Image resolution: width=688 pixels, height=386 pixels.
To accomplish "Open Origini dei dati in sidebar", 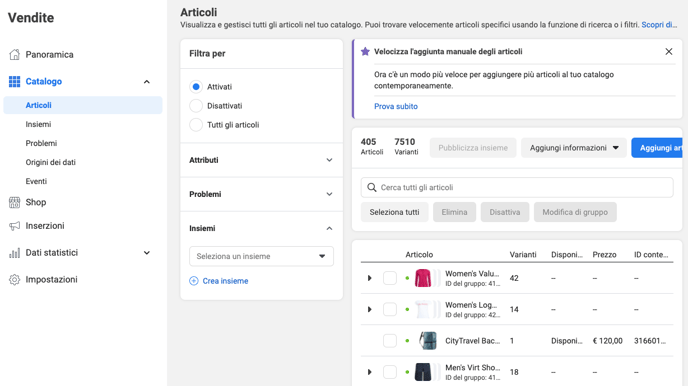I will tap(50, 162).
